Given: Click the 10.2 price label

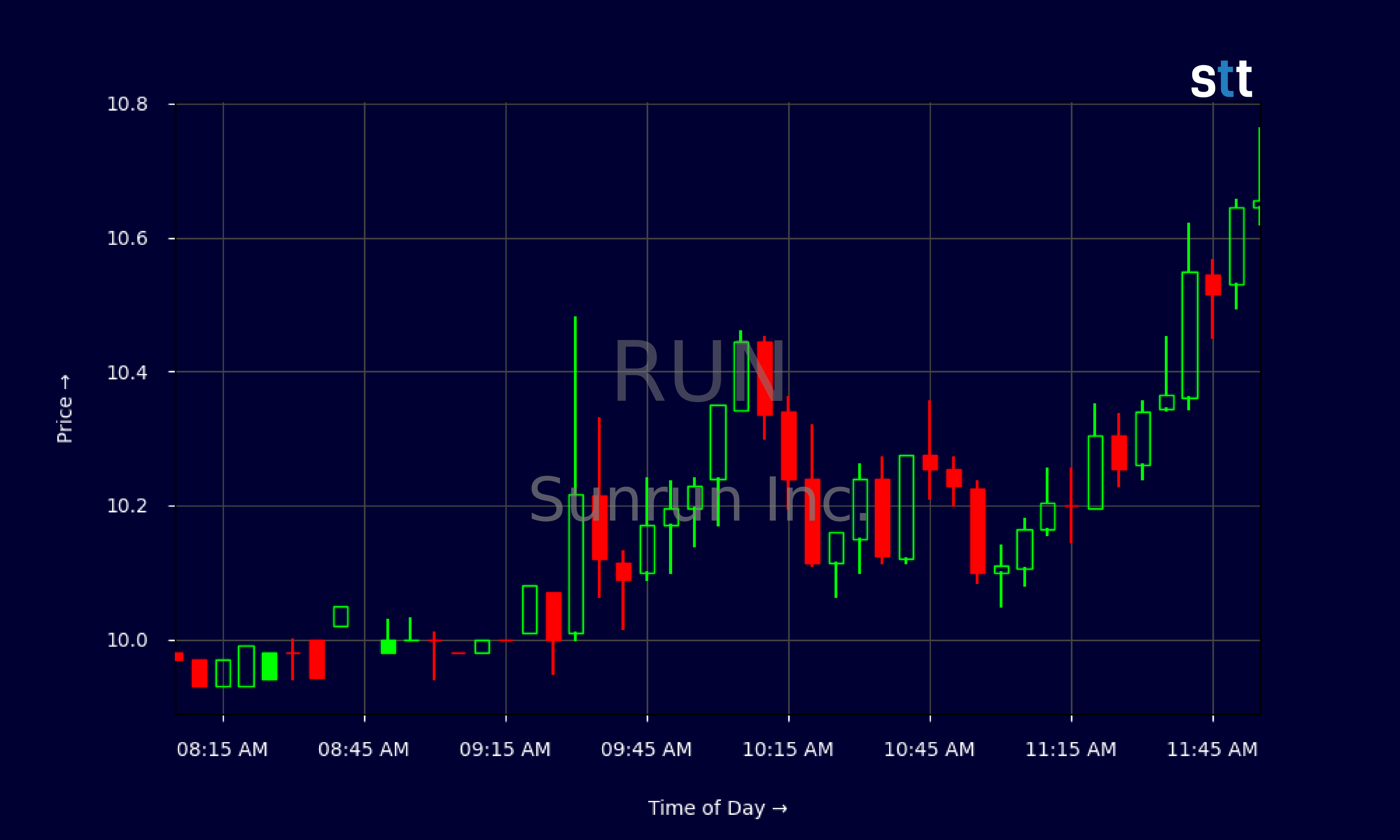Looking at the screenshot, I should (127, 505).
